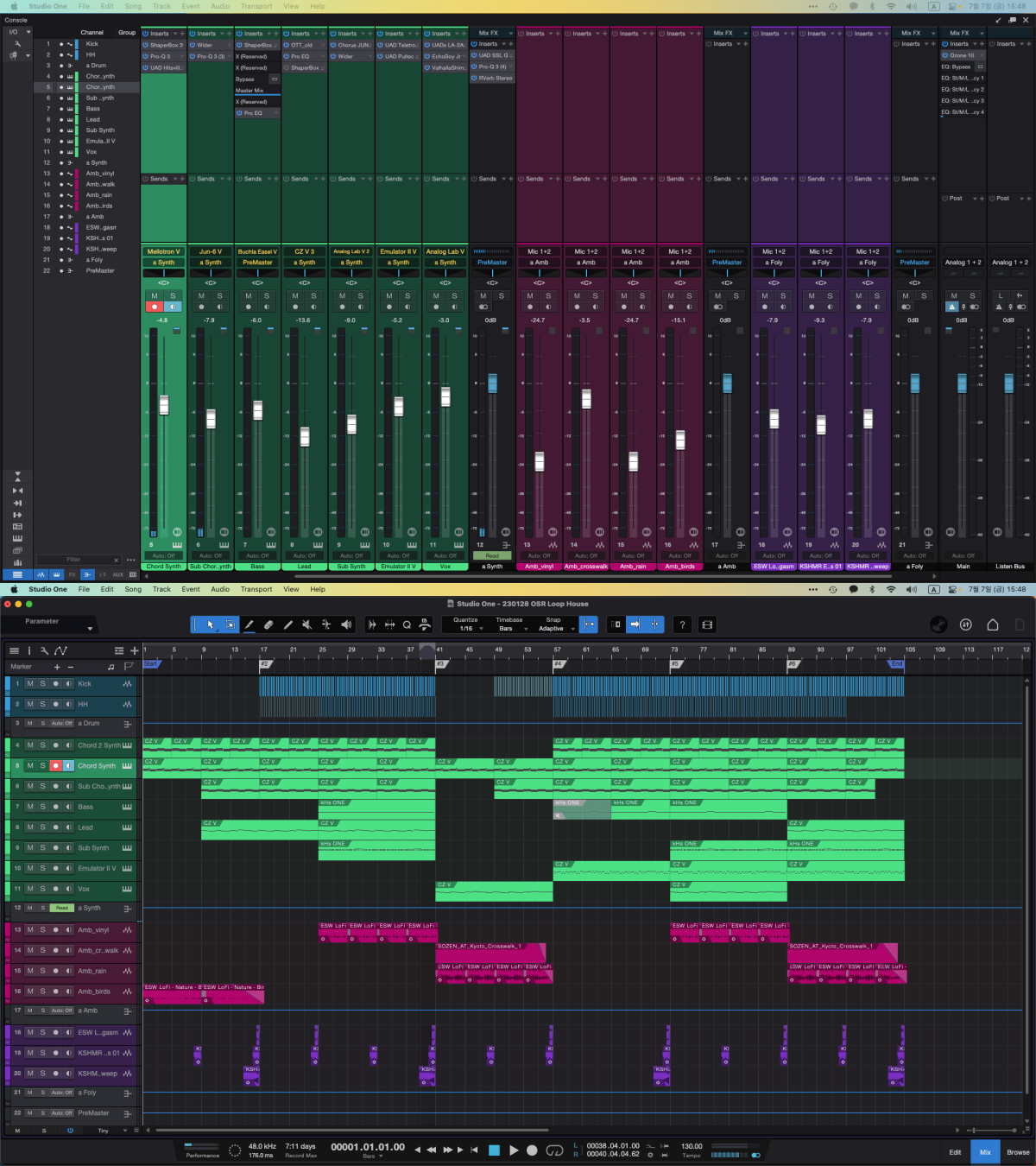Open the Browse panel tab
Viewport: 1036px width, 1166px height.
[1018, 1152]
